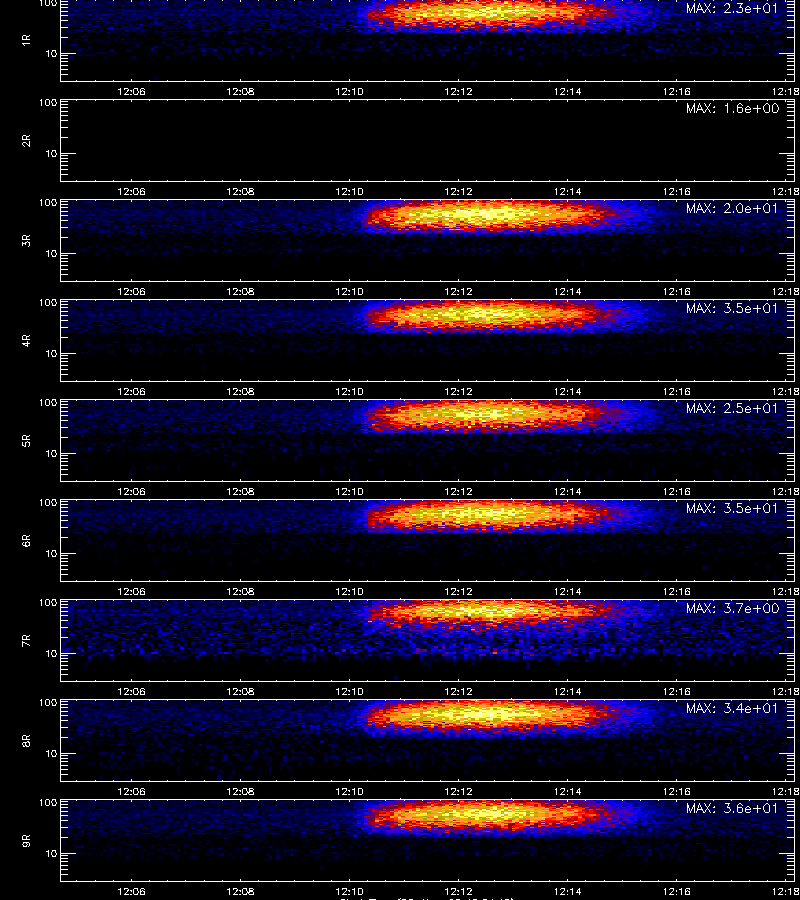800x900 pixels.
Task: Click the '10' y-axis label of panel 1R
Action: (52, 54)
